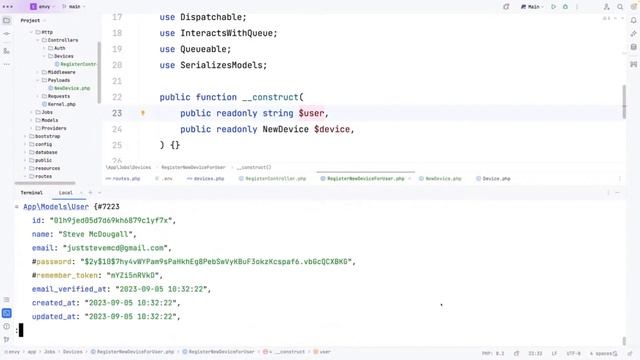Switch to .env editor tab
Image resolution: width=640 pixels, height=360 pixels.
click(x=164, y=179)
